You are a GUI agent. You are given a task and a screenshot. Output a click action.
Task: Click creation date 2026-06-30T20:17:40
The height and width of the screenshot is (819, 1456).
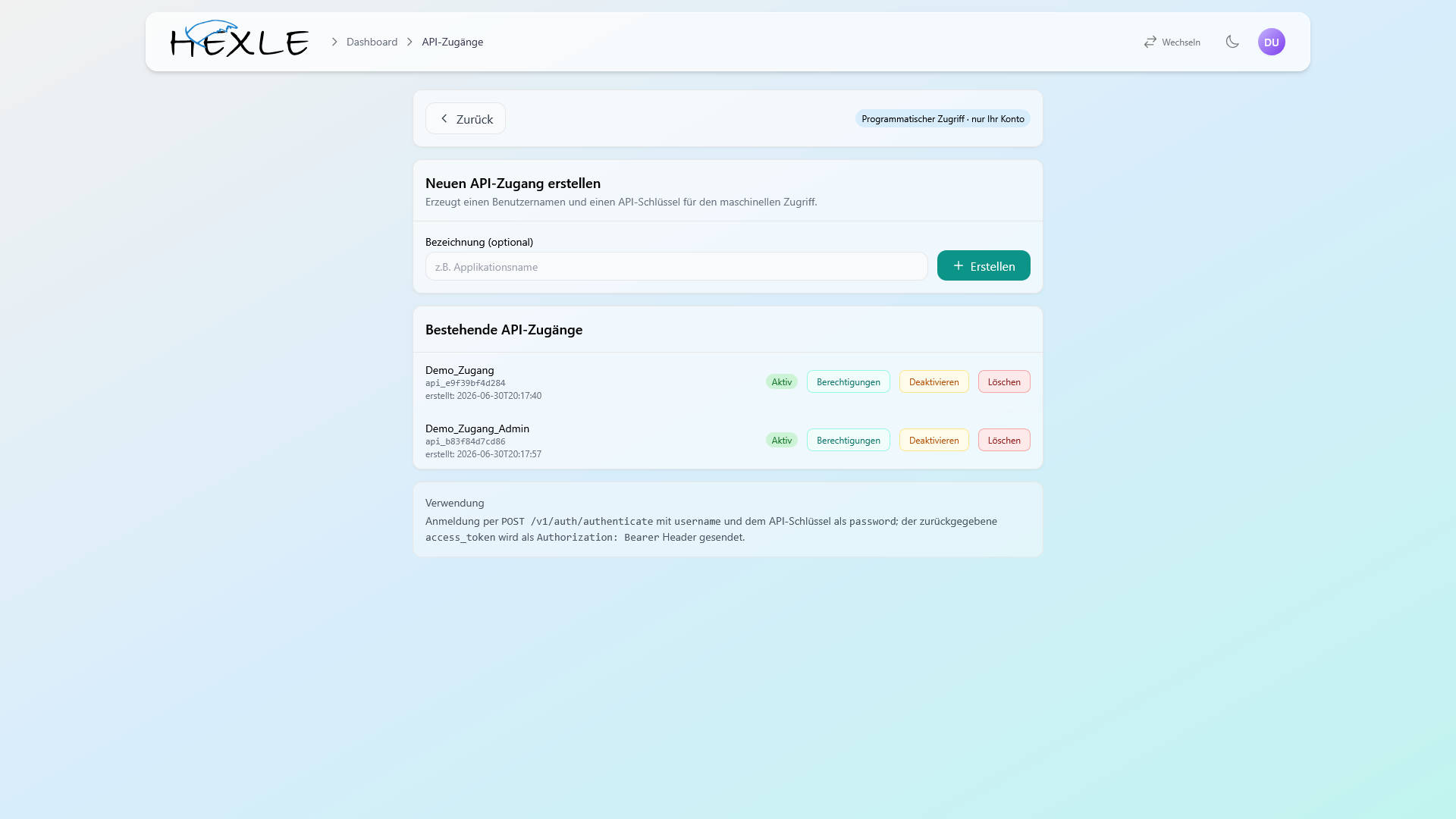(x=499, y=396)
